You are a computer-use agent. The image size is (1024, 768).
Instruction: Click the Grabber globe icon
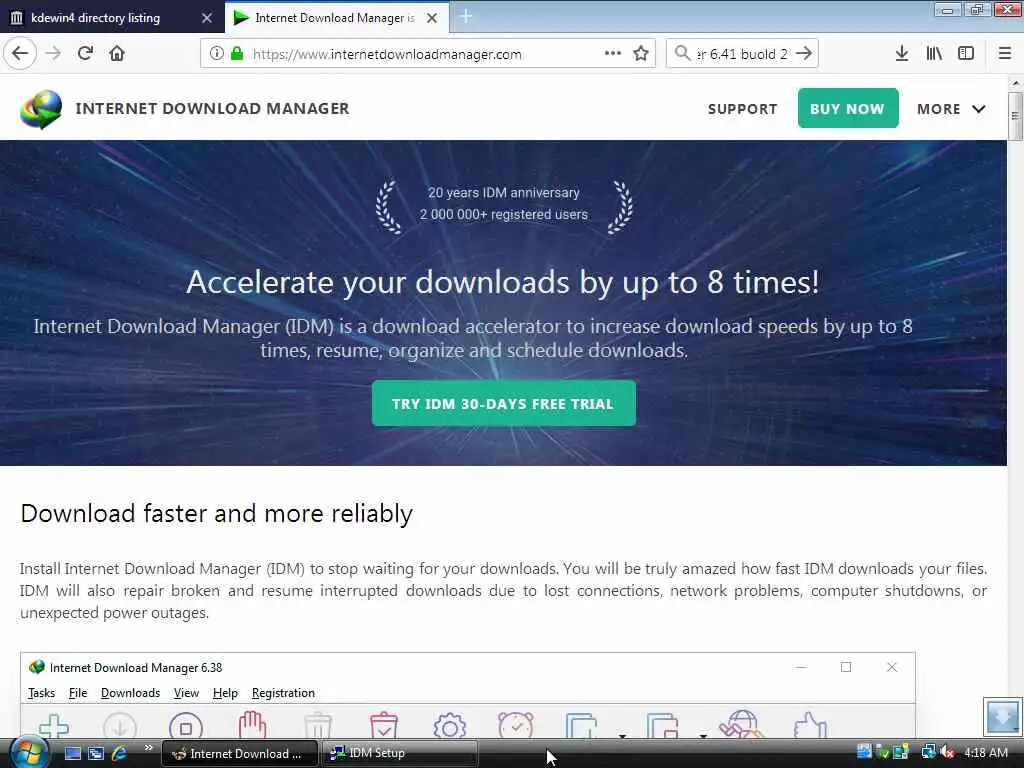coord(741,725)
